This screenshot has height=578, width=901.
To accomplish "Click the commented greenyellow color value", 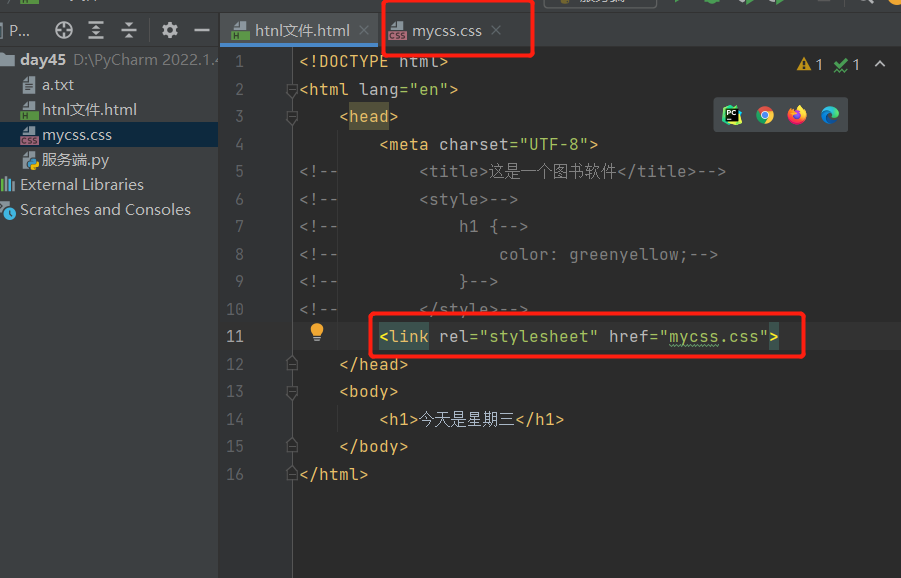I will [623, 255].
